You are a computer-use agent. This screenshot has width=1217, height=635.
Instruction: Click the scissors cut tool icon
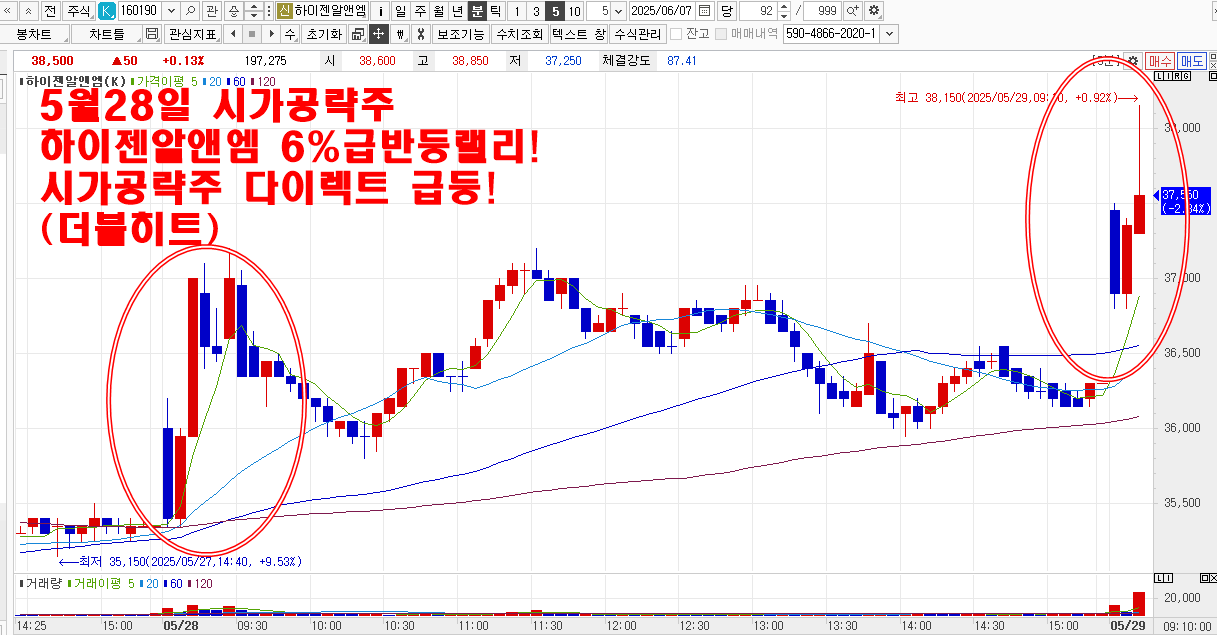coord(421,33)
